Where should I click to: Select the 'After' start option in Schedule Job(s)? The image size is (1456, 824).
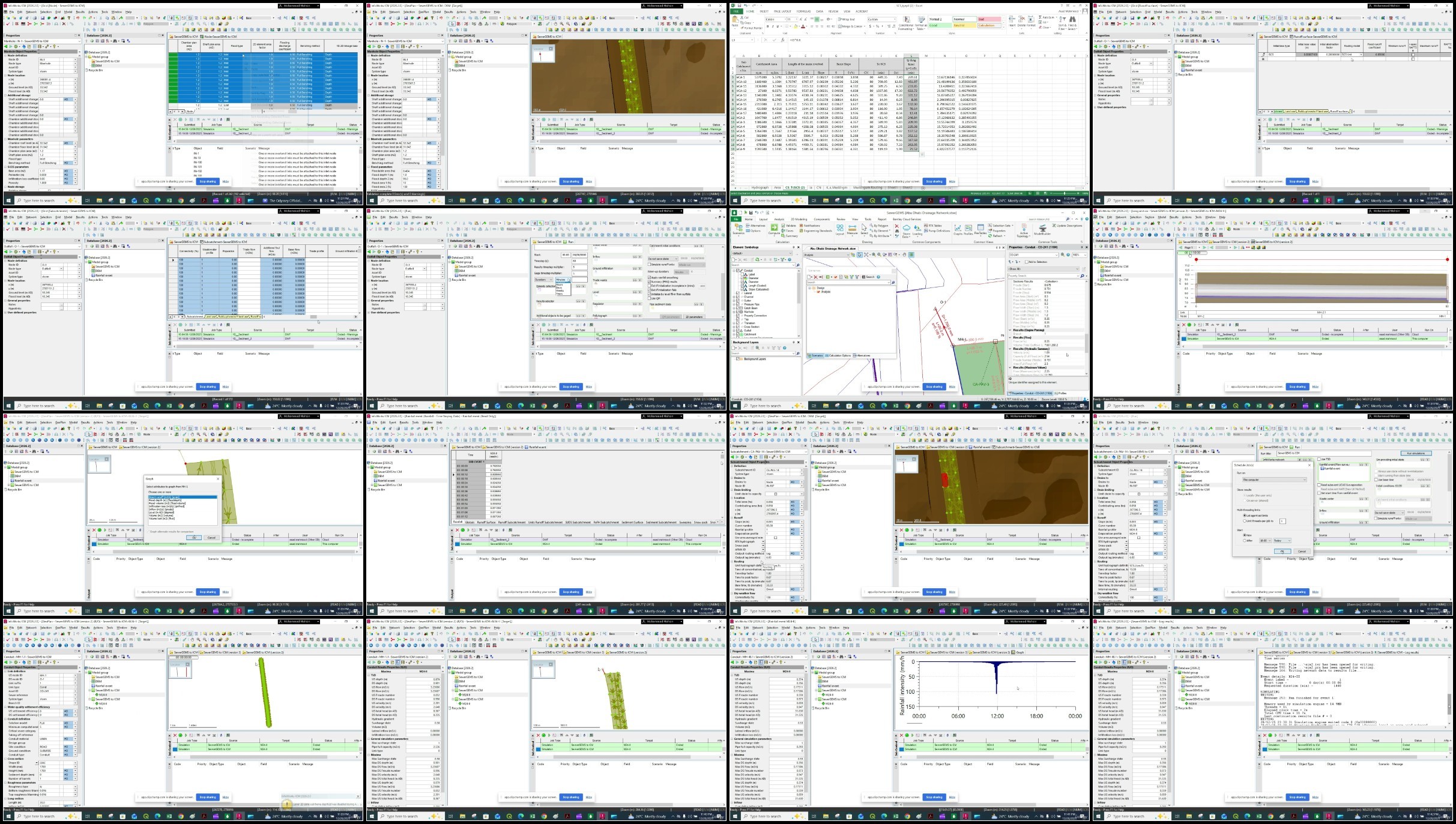pyautogui.click(x=1245, y=540)
